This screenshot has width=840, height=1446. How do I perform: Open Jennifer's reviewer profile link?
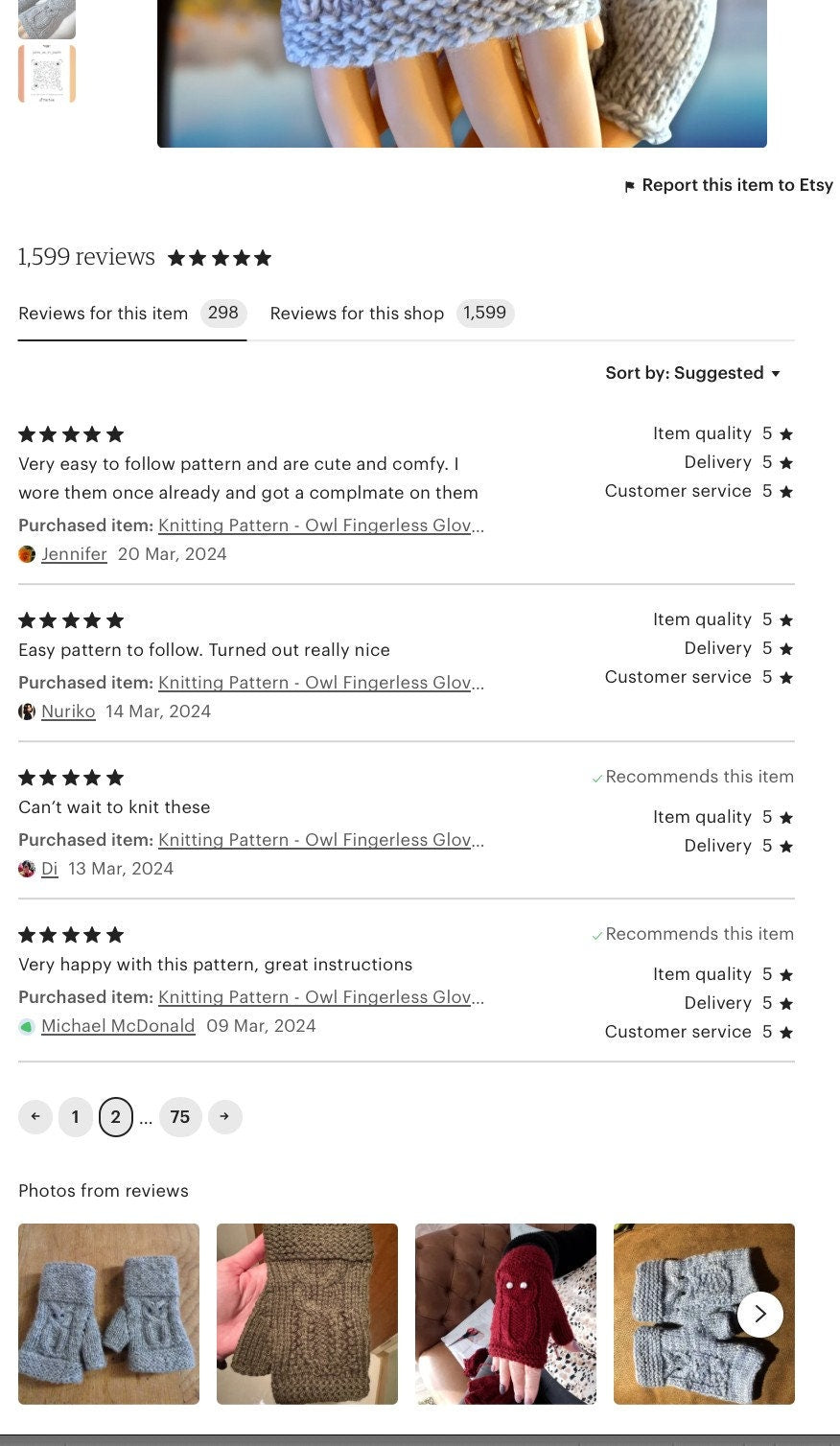pos(74,554)
